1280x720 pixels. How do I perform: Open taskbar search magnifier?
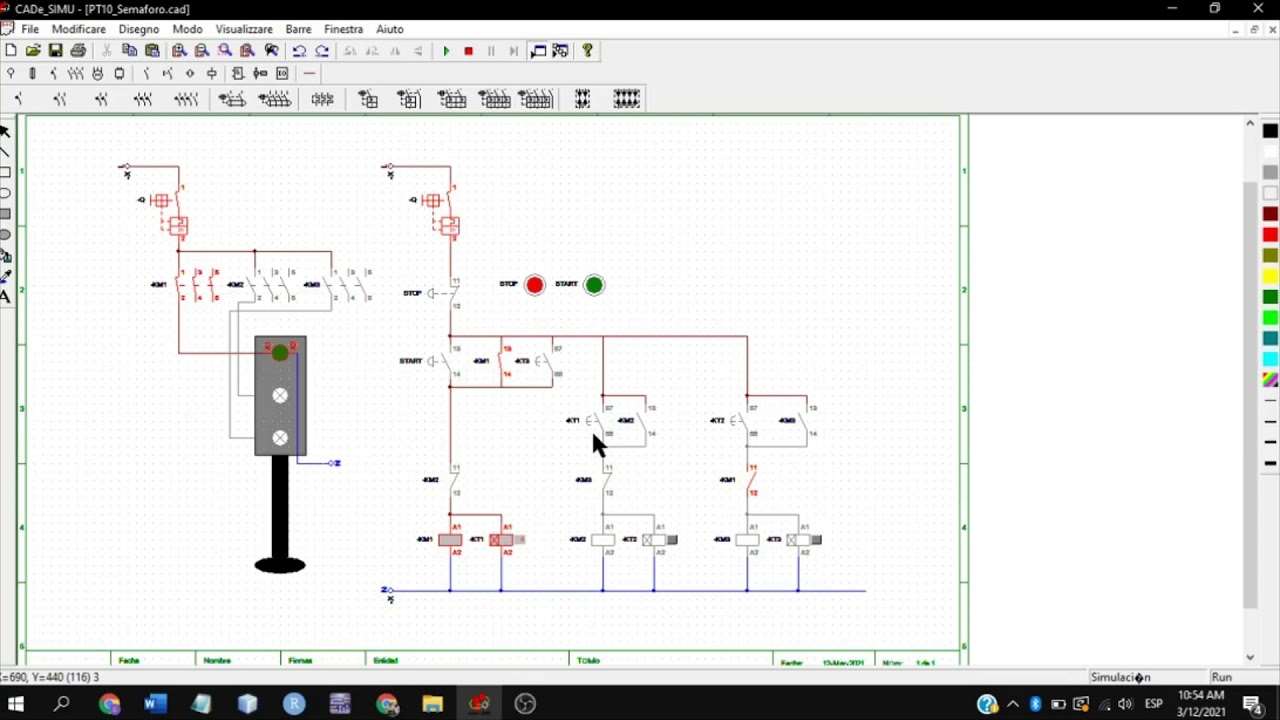click(x=62, y=704)
